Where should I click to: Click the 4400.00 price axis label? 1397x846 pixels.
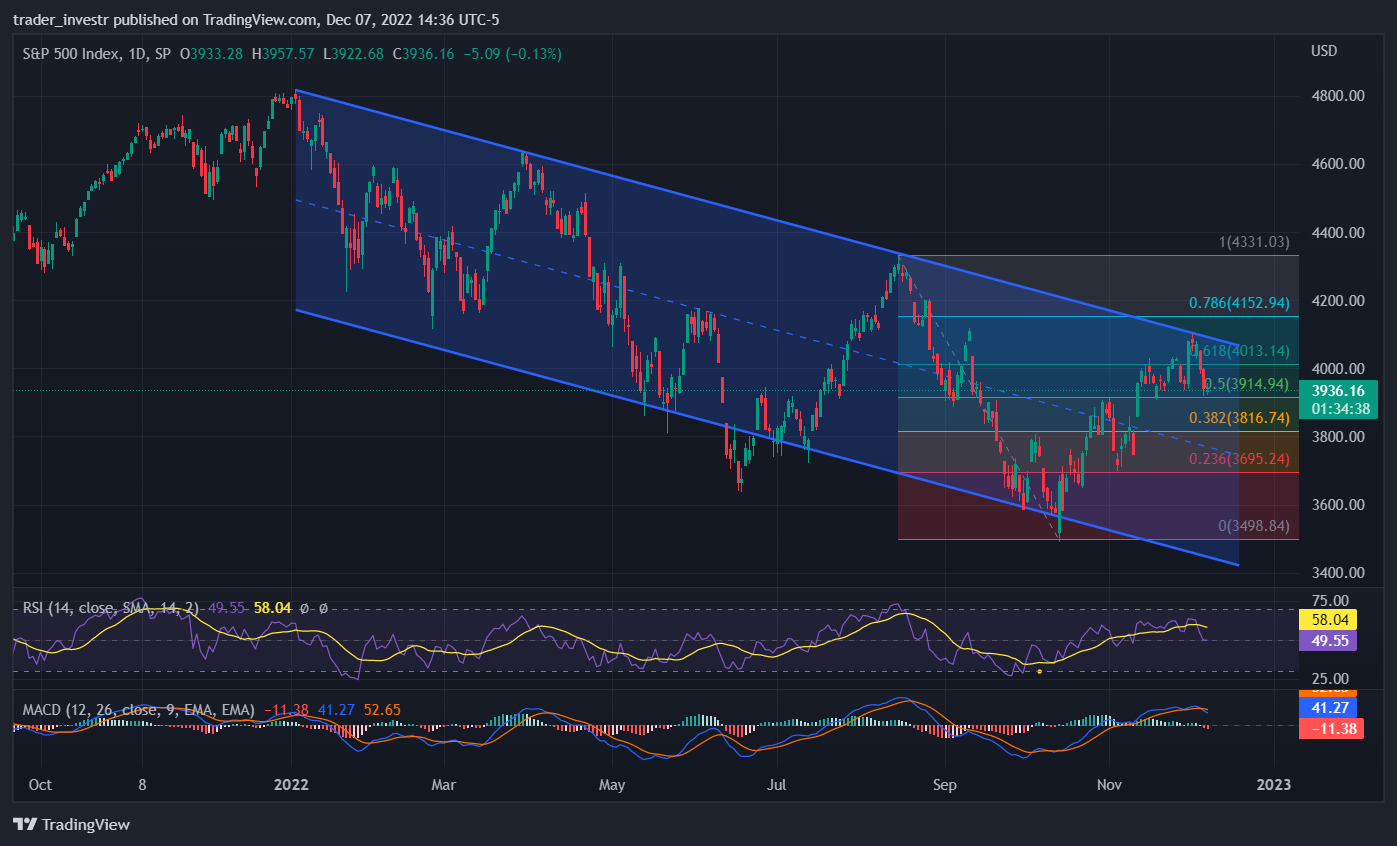pos(1339,232)
